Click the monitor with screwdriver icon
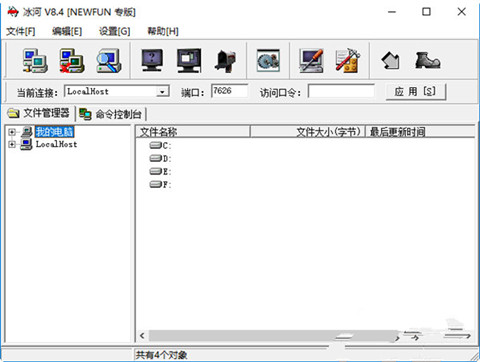480x362 pixels. click(x=311, y=61)
